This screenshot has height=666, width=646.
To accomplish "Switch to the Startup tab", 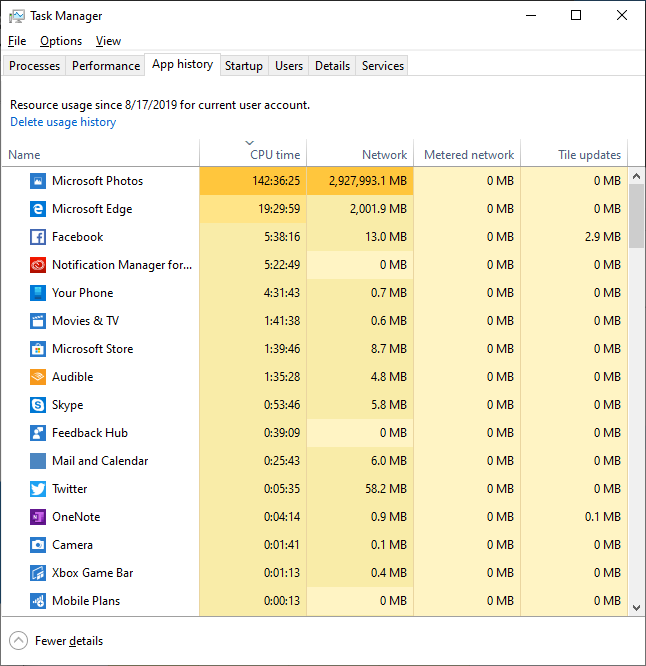I will pos(244,66).
